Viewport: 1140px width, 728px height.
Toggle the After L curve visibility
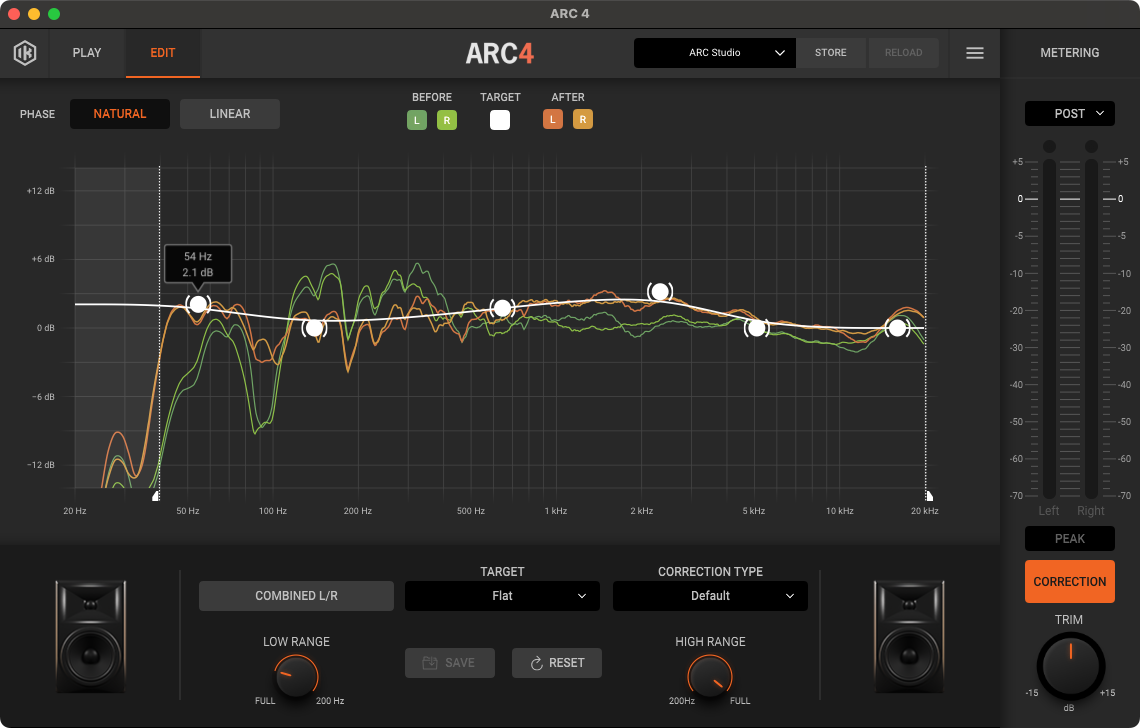553,119
